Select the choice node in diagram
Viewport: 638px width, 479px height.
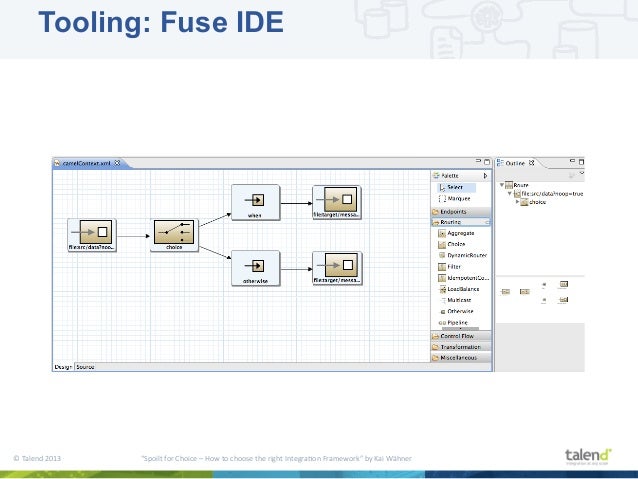point(174,235)
